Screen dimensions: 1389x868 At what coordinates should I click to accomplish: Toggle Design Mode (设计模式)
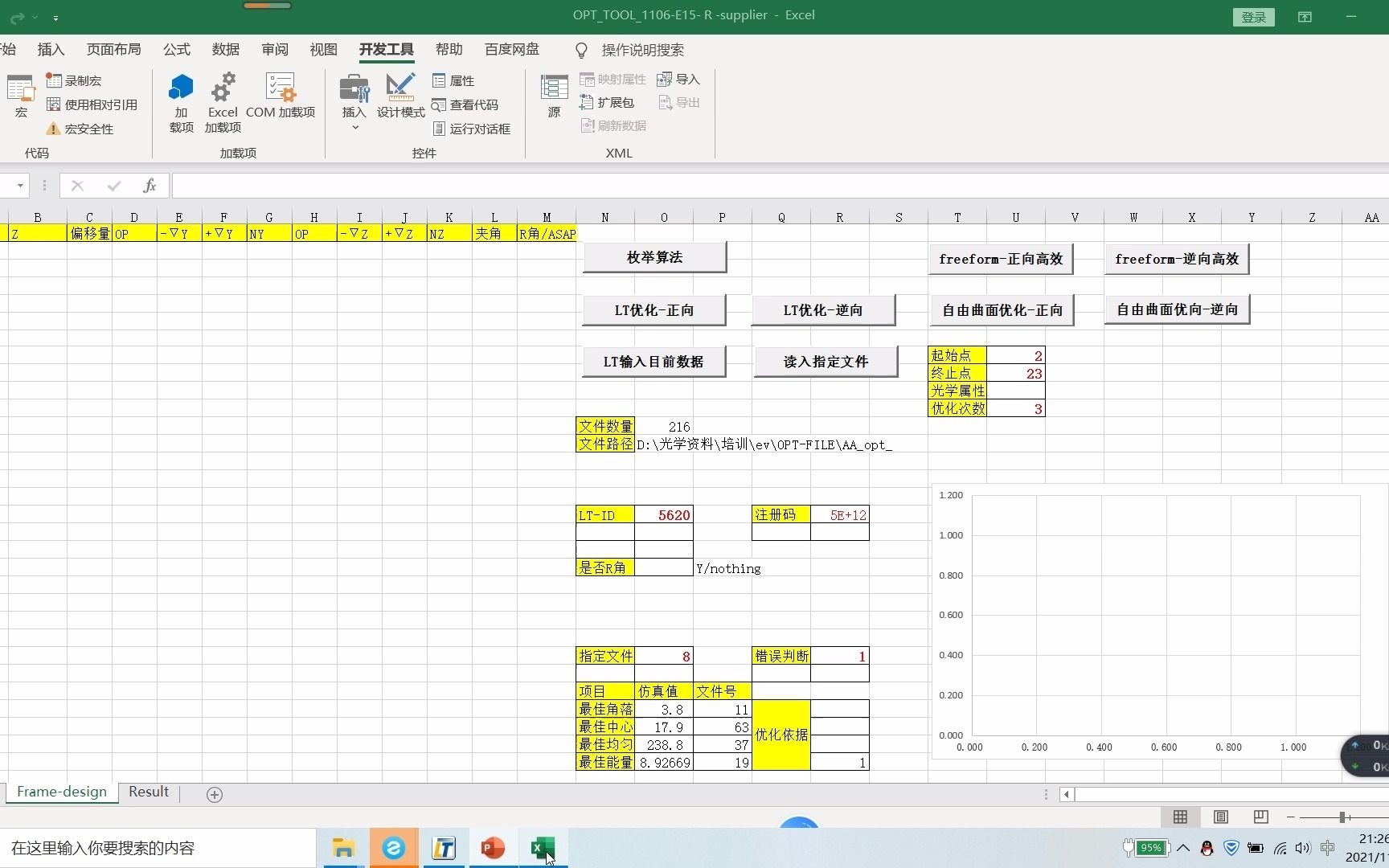click(x=400, y=96)
